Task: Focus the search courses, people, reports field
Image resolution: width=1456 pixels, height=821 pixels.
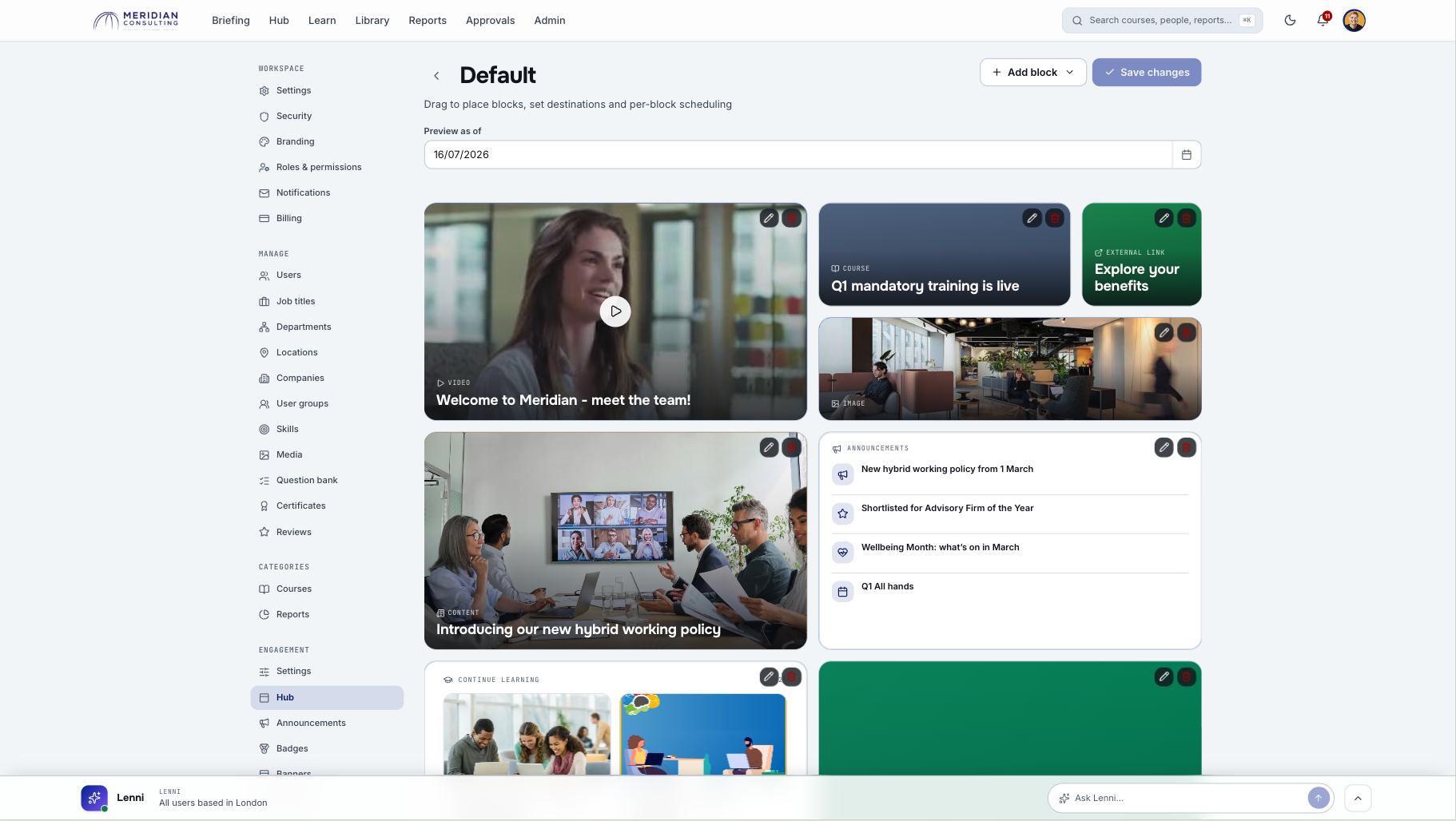Action: pyautogui.click(x=1162, y=21)
